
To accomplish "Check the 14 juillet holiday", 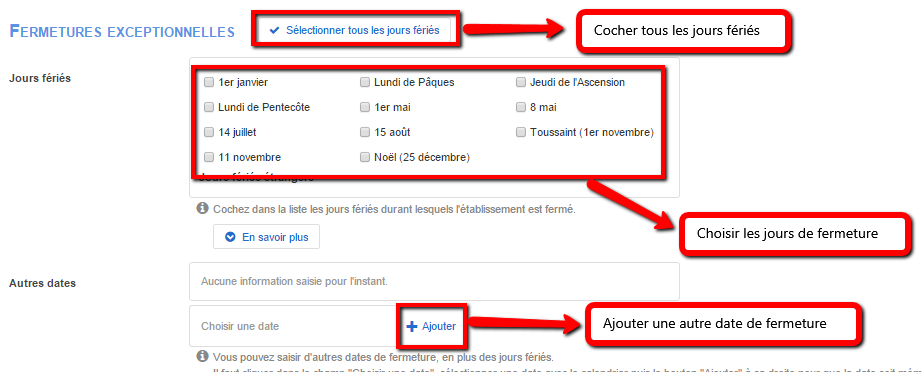I will pyautogui.click(x=208, y=132).
